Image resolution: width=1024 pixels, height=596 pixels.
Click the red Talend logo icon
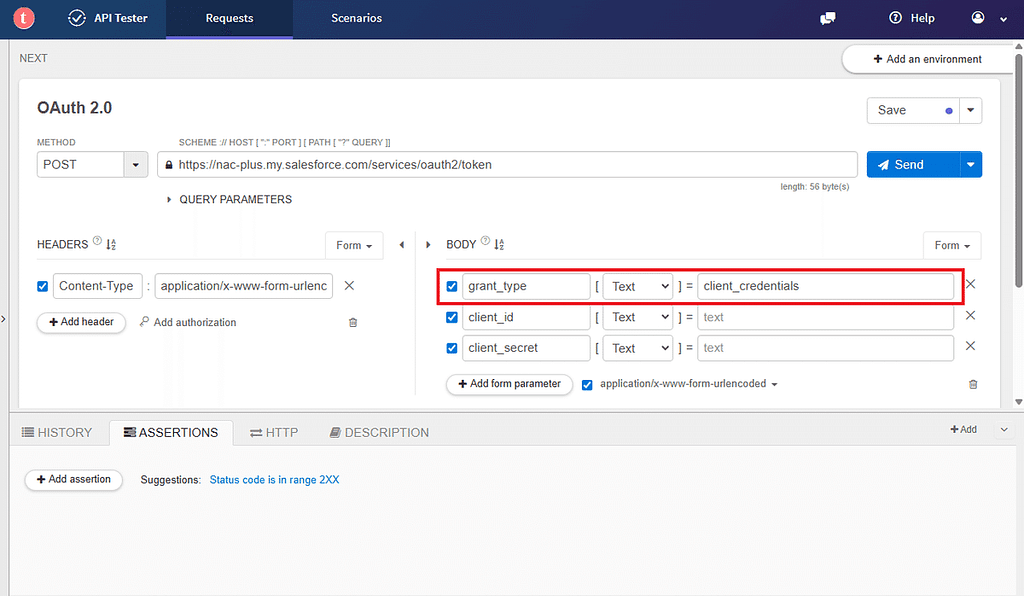coord(24,18)
